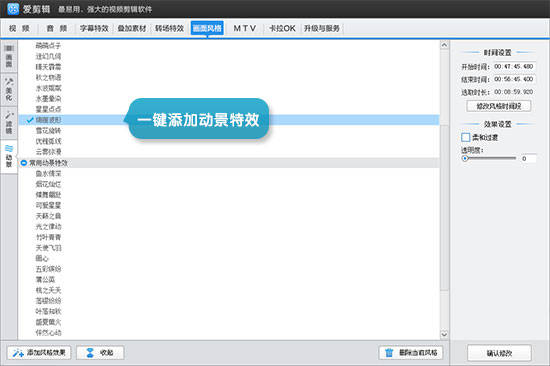This screenshot has width=550, height=366.
Task: Switch to the 音频 tab
Action: (57, 28)
